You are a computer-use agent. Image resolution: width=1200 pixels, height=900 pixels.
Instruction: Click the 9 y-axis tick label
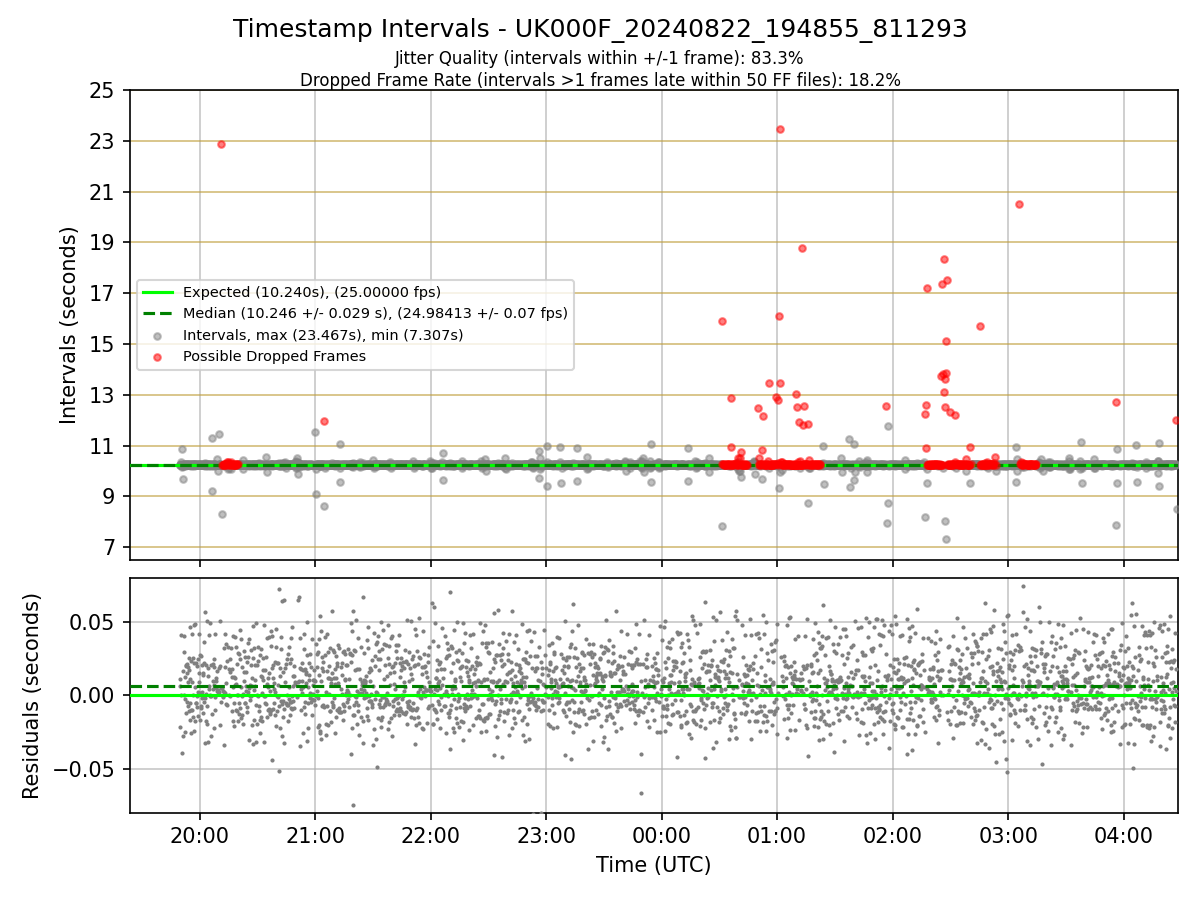(108, 497)
